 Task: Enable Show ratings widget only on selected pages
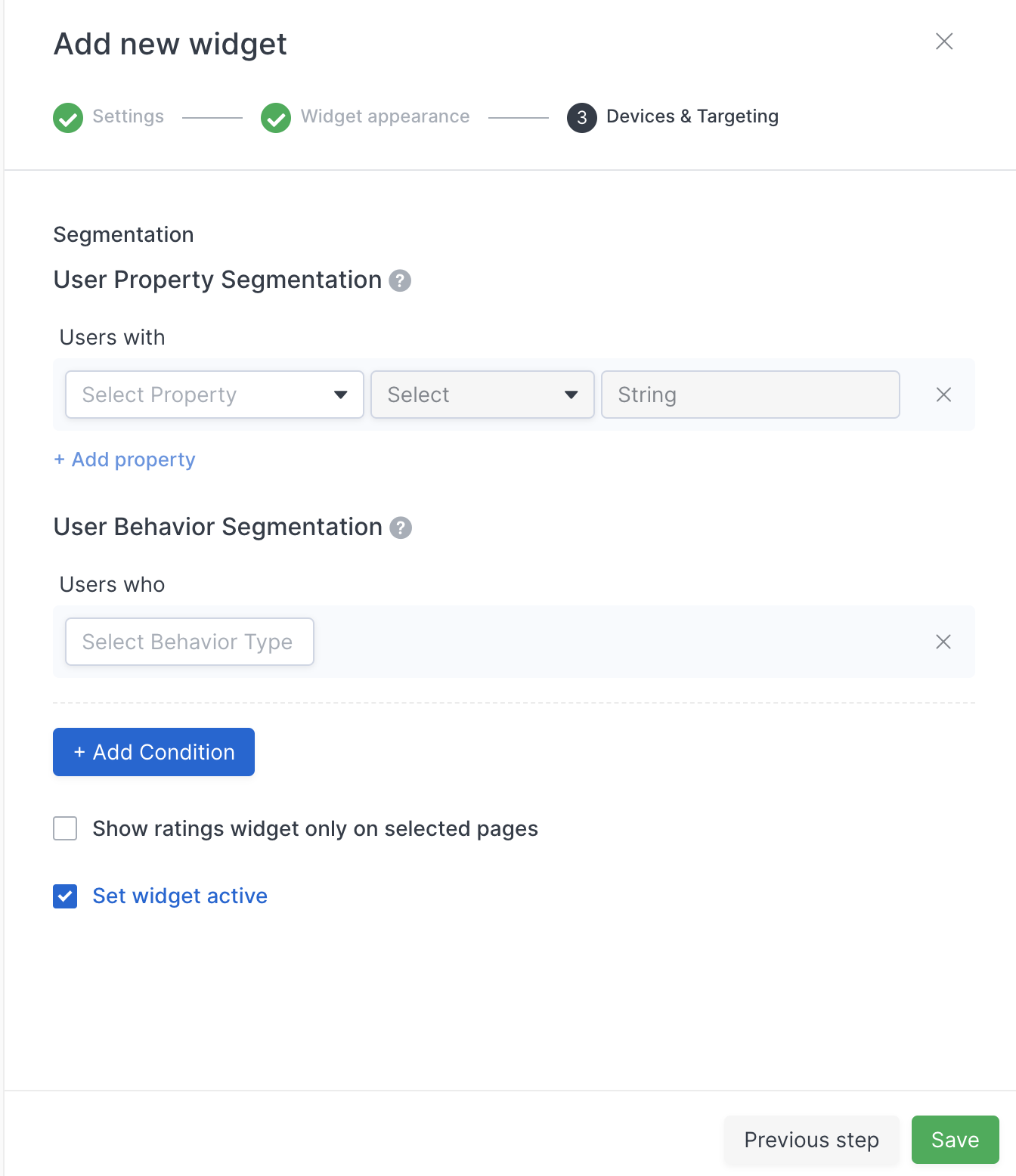click(x=65, y=828)
